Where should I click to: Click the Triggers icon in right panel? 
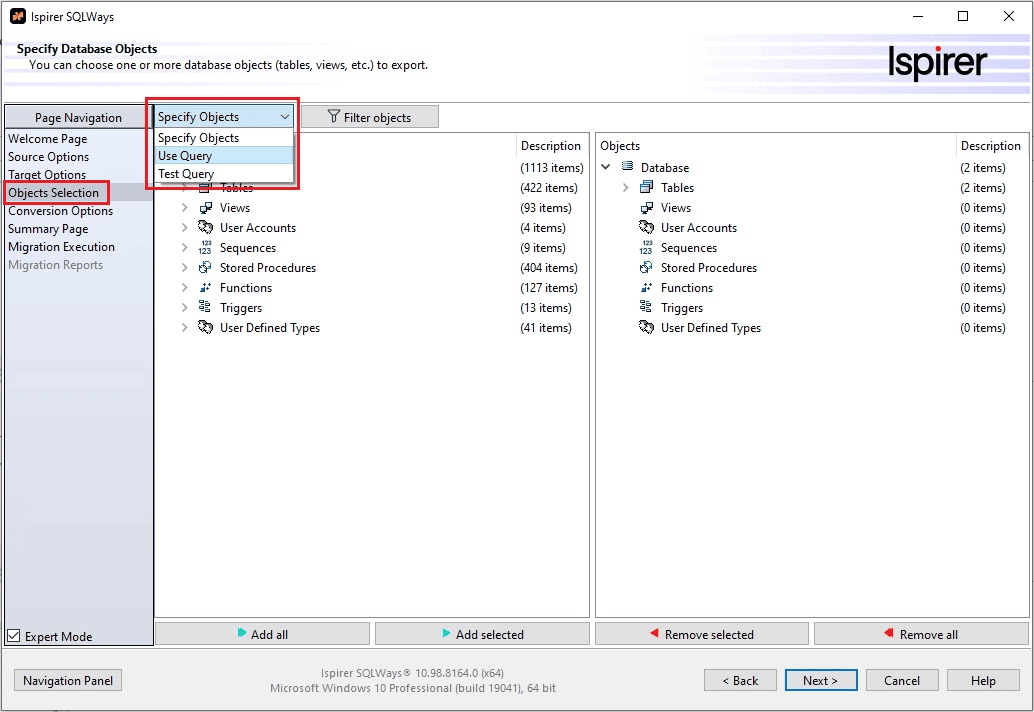tap(646, 308)
